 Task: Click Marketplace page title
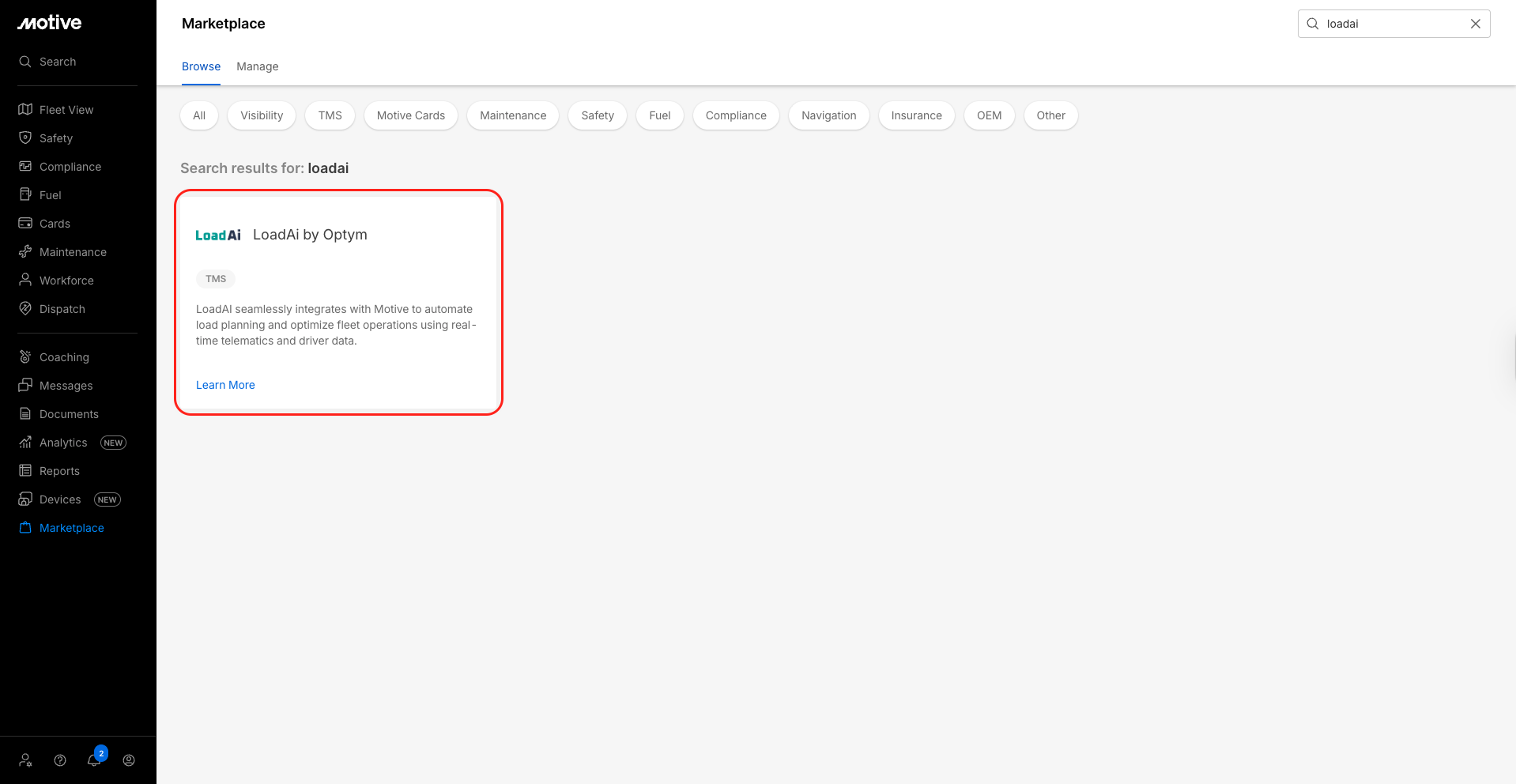(224, 24)
